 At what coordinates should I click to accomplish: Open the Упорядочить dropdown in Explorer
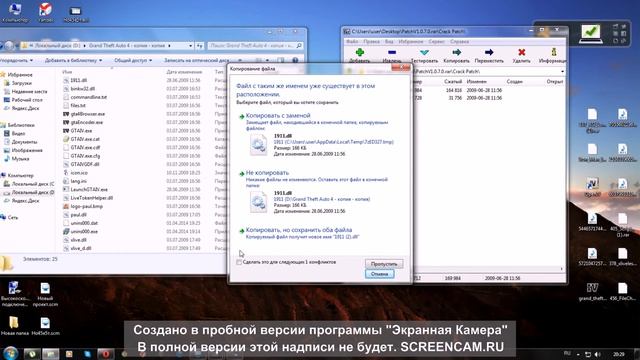[x=16, y=60]
